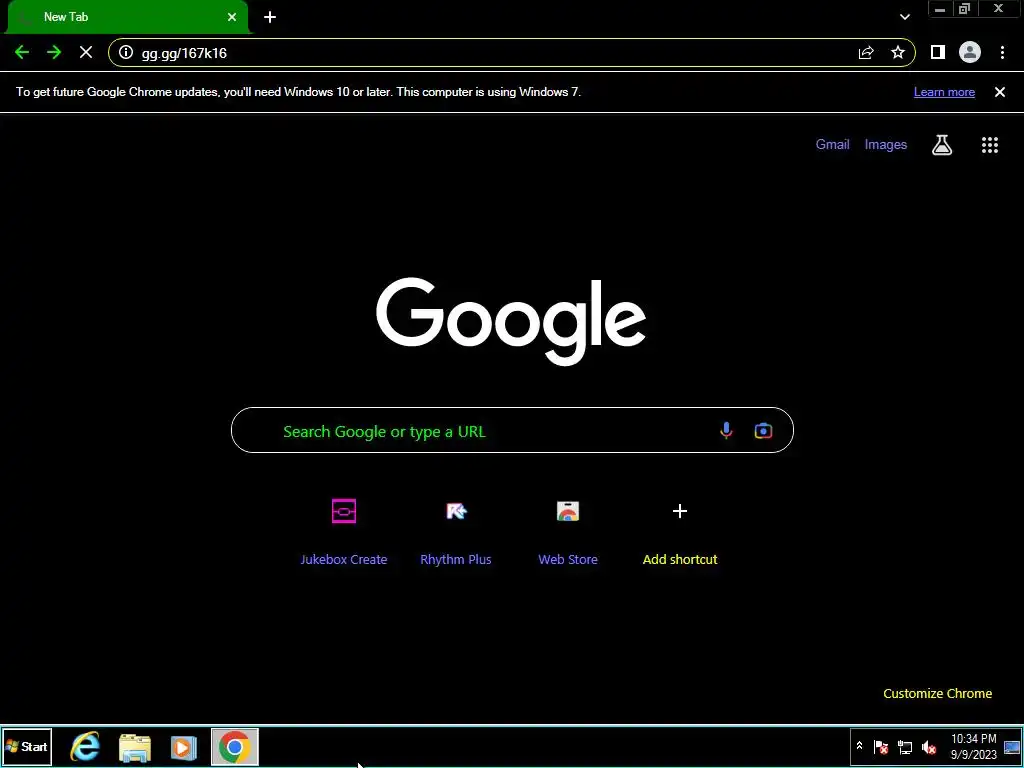
Task: Search by image with camera icon
Action: [763, 430]
